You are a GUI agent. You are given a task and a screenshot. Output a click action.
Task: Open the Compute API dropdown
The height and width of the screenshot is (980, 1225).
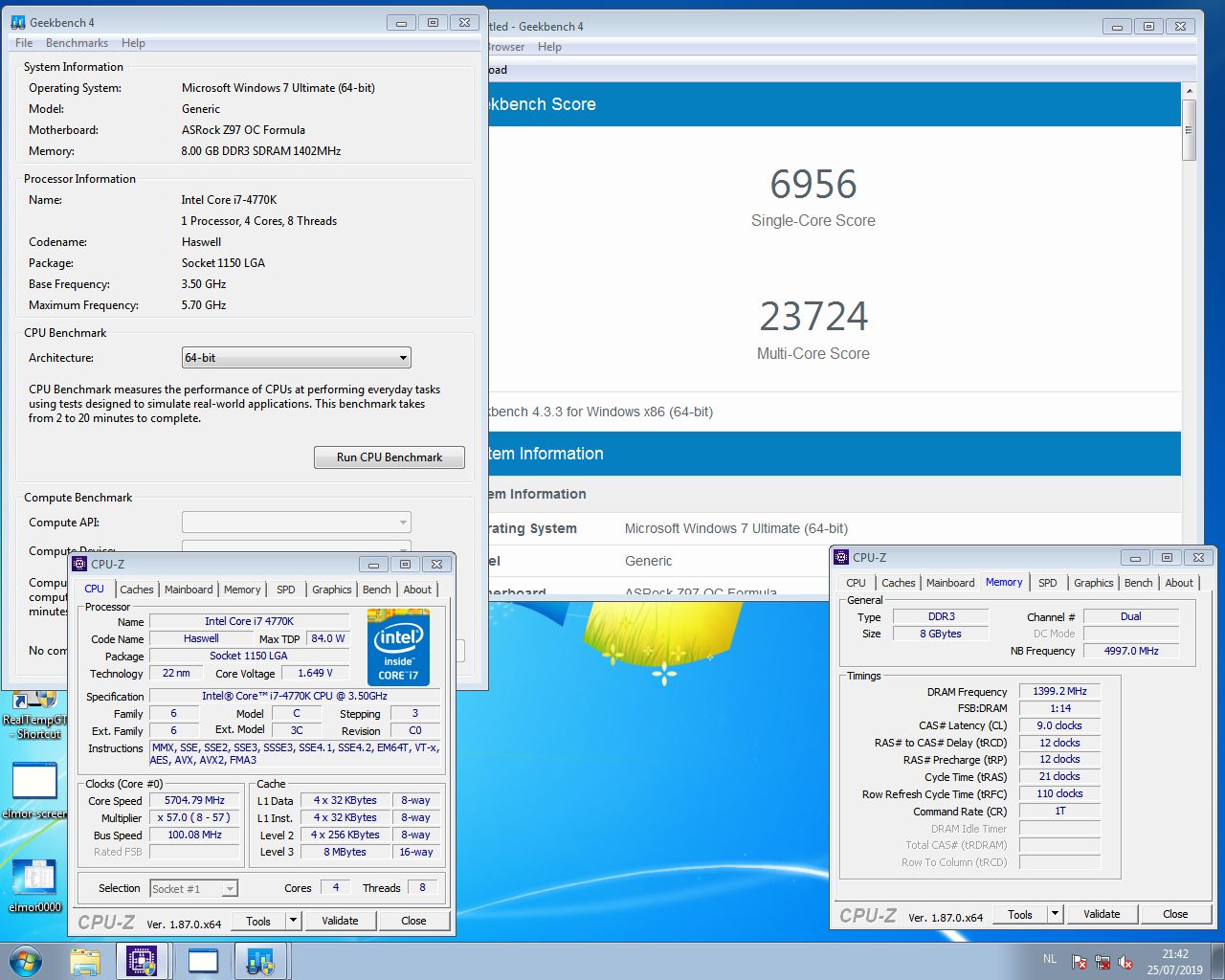coord(297,522)
